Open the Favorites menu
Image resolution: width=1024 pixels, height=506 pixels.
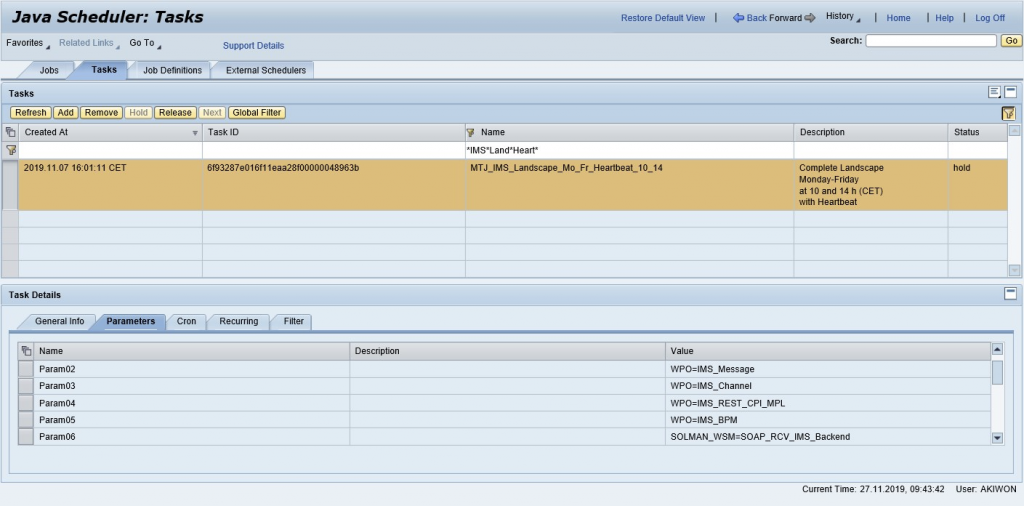[x=27, y=43]
